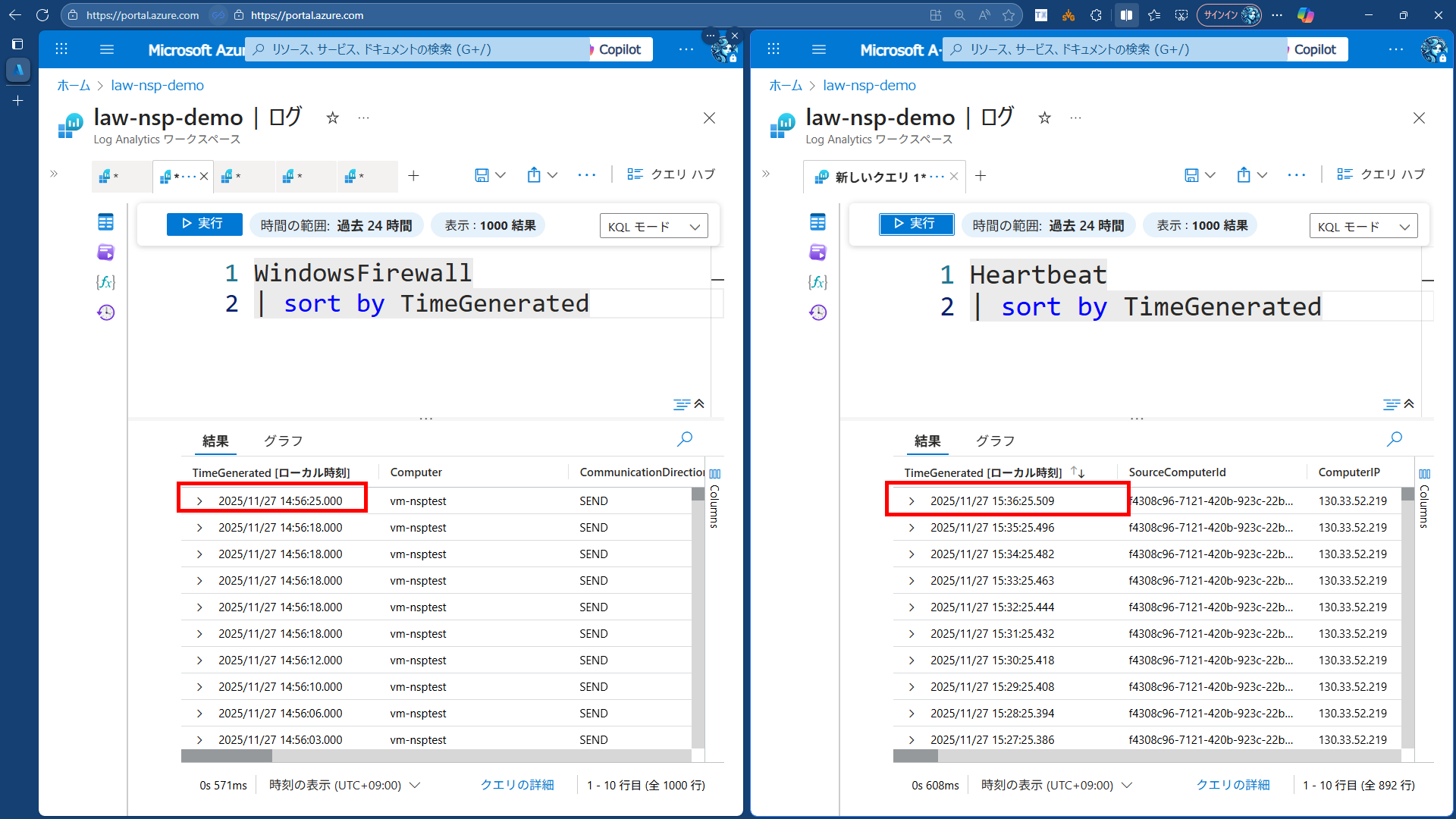1456x819 pixels.
Task: Select the 新しいクエリ 1 tab
Action: [x=880, y=176]
